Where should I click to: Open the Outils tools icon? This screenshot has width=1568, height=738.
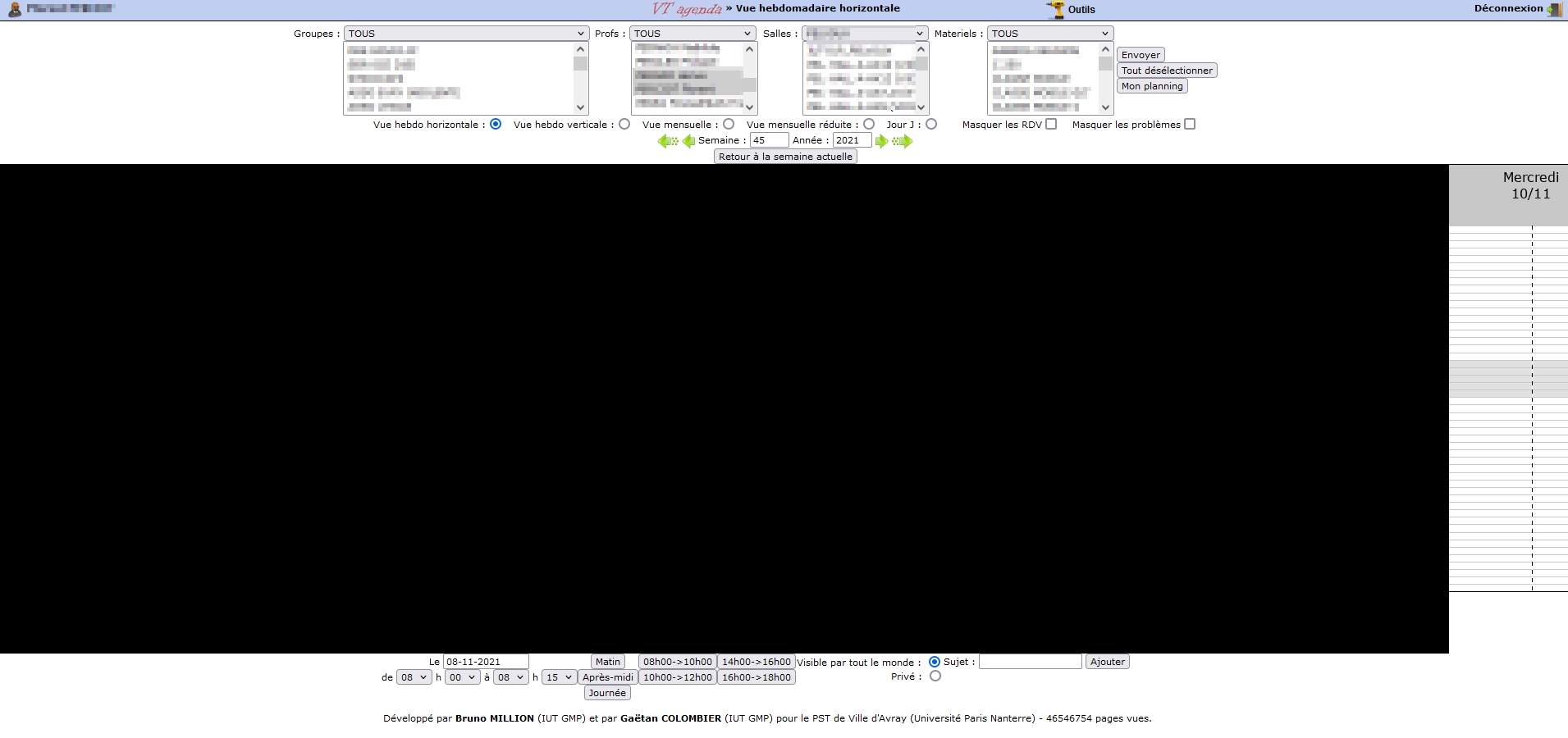(1055, 9)
